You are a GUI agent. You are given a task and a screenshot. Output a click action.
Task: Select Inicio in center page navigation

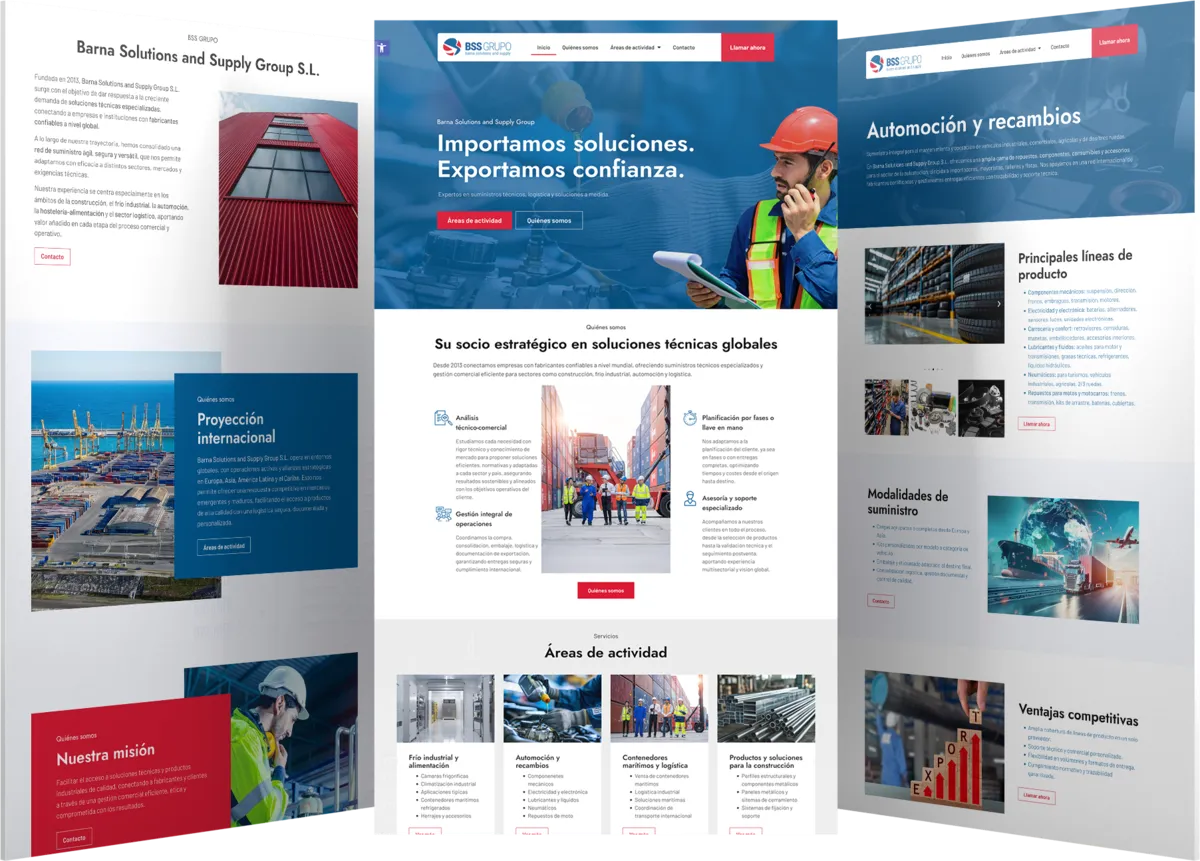tap(543, 47)
